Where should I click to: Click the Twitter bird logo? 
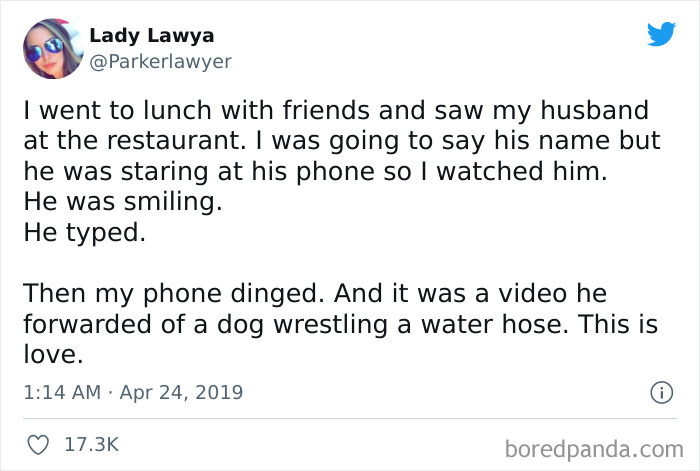pyautogui.click(x=661, y=35)
